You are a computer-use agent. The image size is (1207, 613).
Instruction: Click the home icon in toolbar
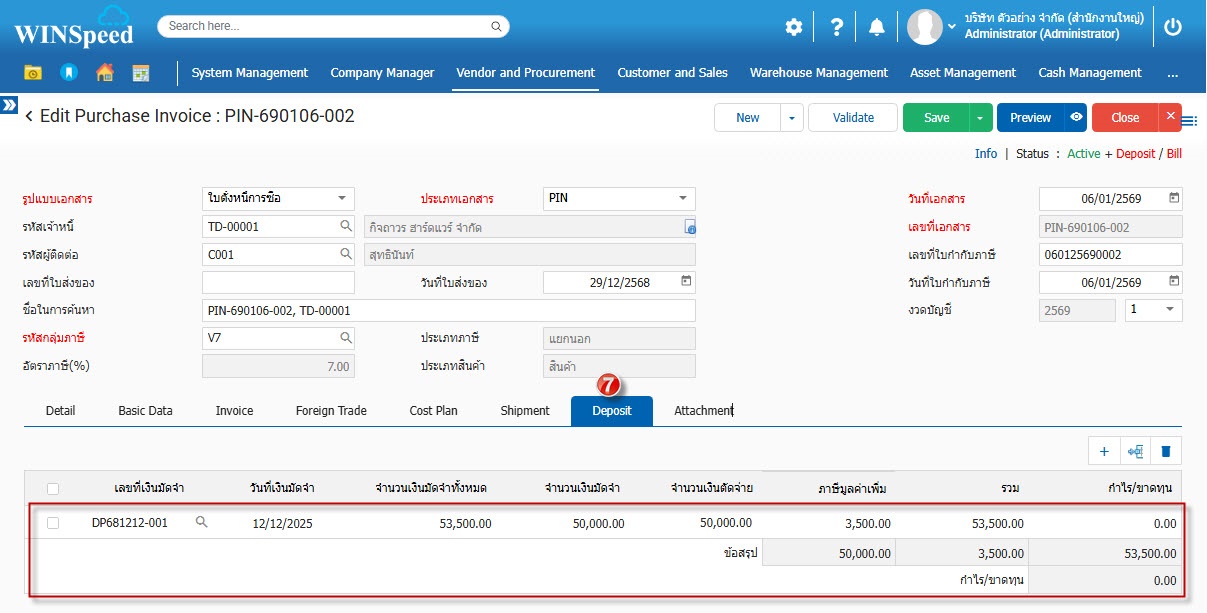coord(105,73)
